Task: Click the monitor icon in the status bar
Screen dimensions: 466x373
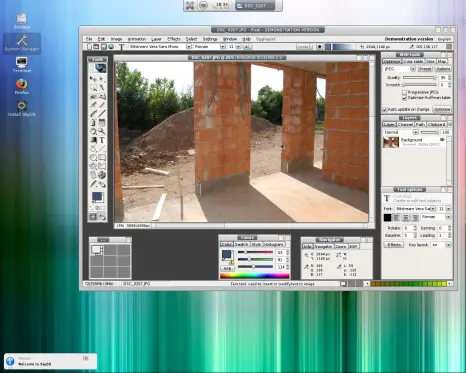Action: click(343, 284)
